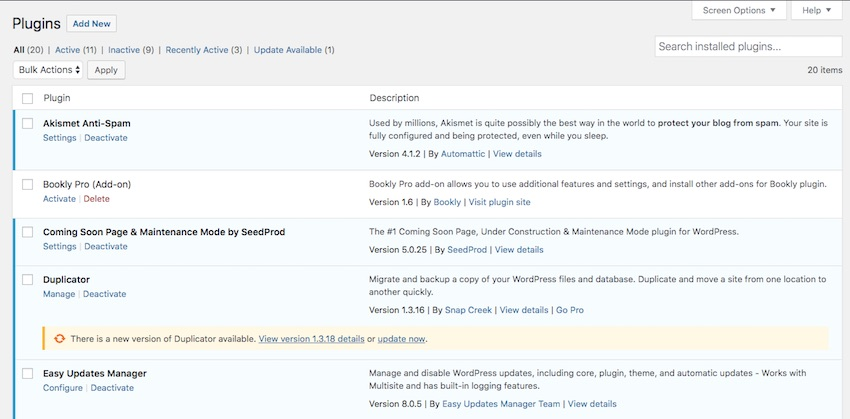
Task: Check the Bookly Pro (Add-on) checkbox
Action: click(27, 185)
